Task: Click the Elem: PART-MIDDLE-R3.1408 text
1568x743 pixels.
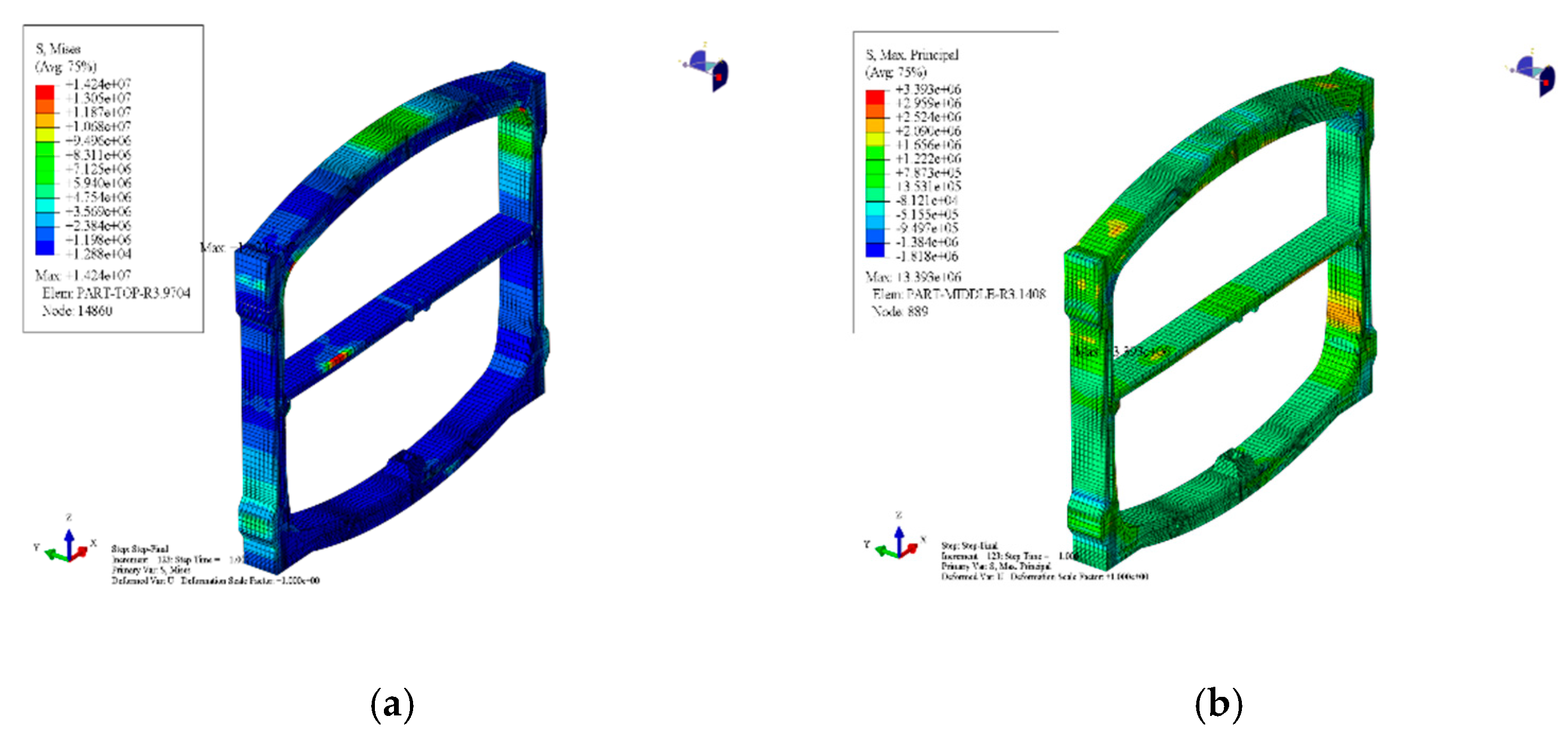Action: (x=959, y=294)
